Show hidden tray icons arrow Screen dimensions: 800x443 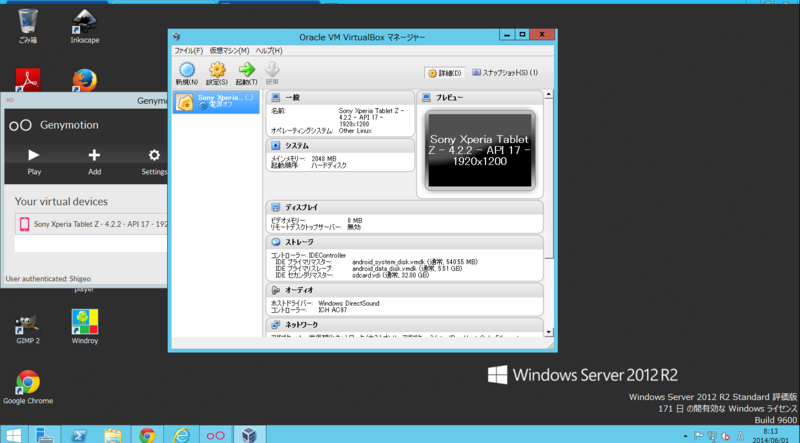coord(685,436)
